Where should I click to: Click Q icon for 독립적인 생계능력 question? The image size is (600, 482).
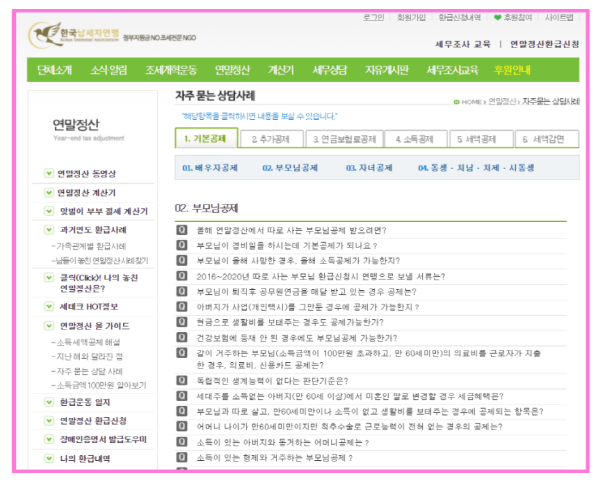(181, 381)
